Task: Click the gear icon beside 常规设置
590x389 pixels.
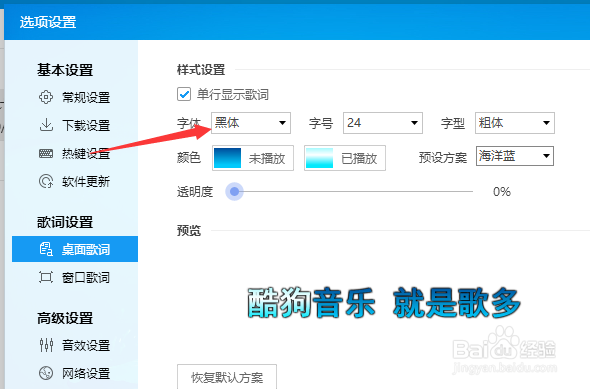Action: click(x=46, y=97)
